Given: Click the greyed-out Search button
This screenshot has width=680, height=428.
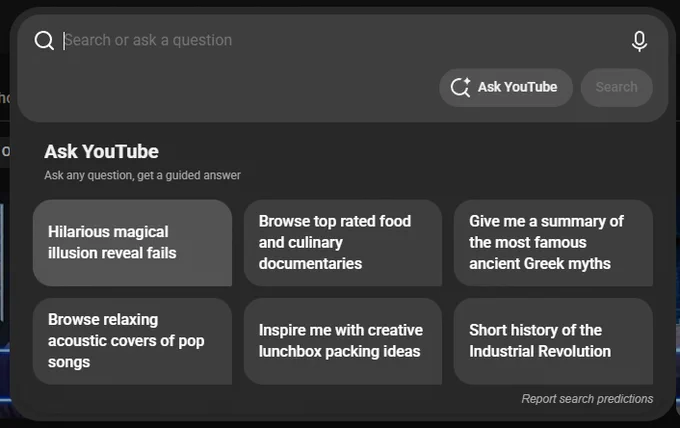Looking at the screenshot, I should pyautogui.click(x=616, y=87).
